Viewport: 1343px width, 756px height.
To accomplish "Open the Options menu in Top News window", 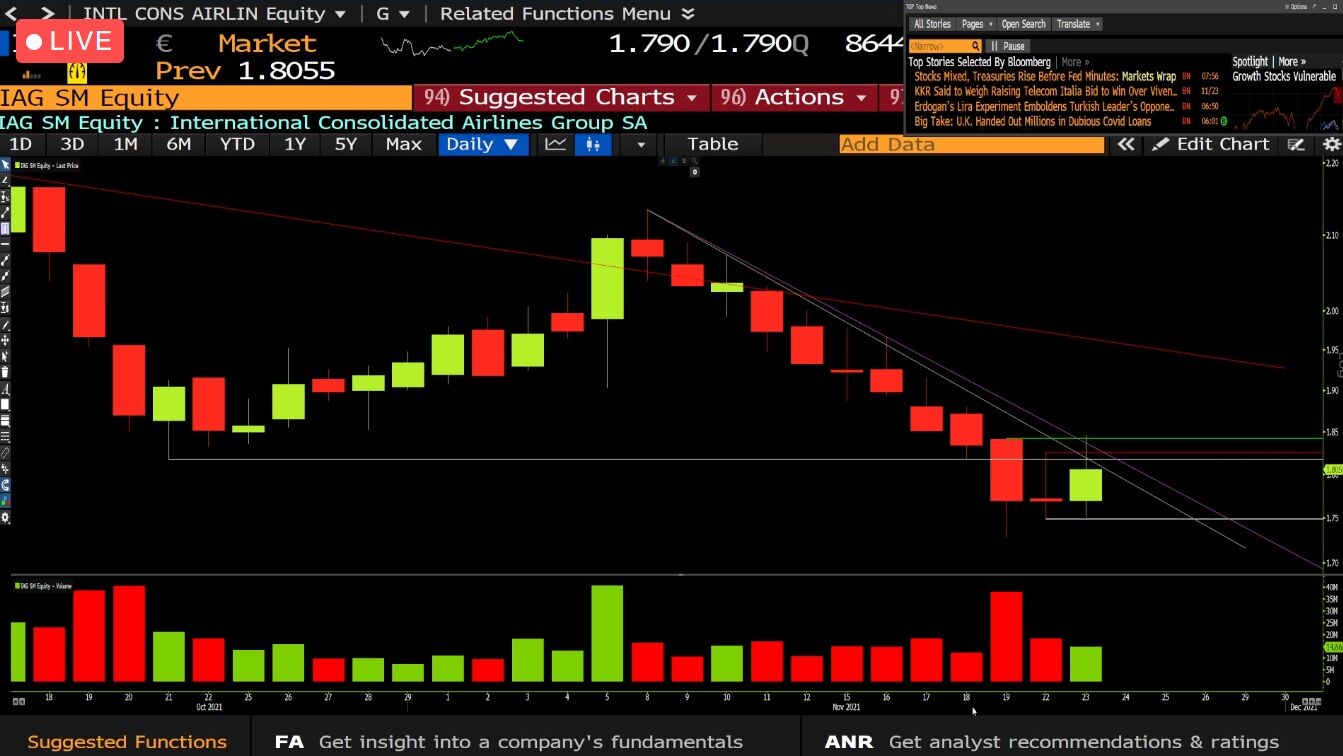I will [1296, 6].
